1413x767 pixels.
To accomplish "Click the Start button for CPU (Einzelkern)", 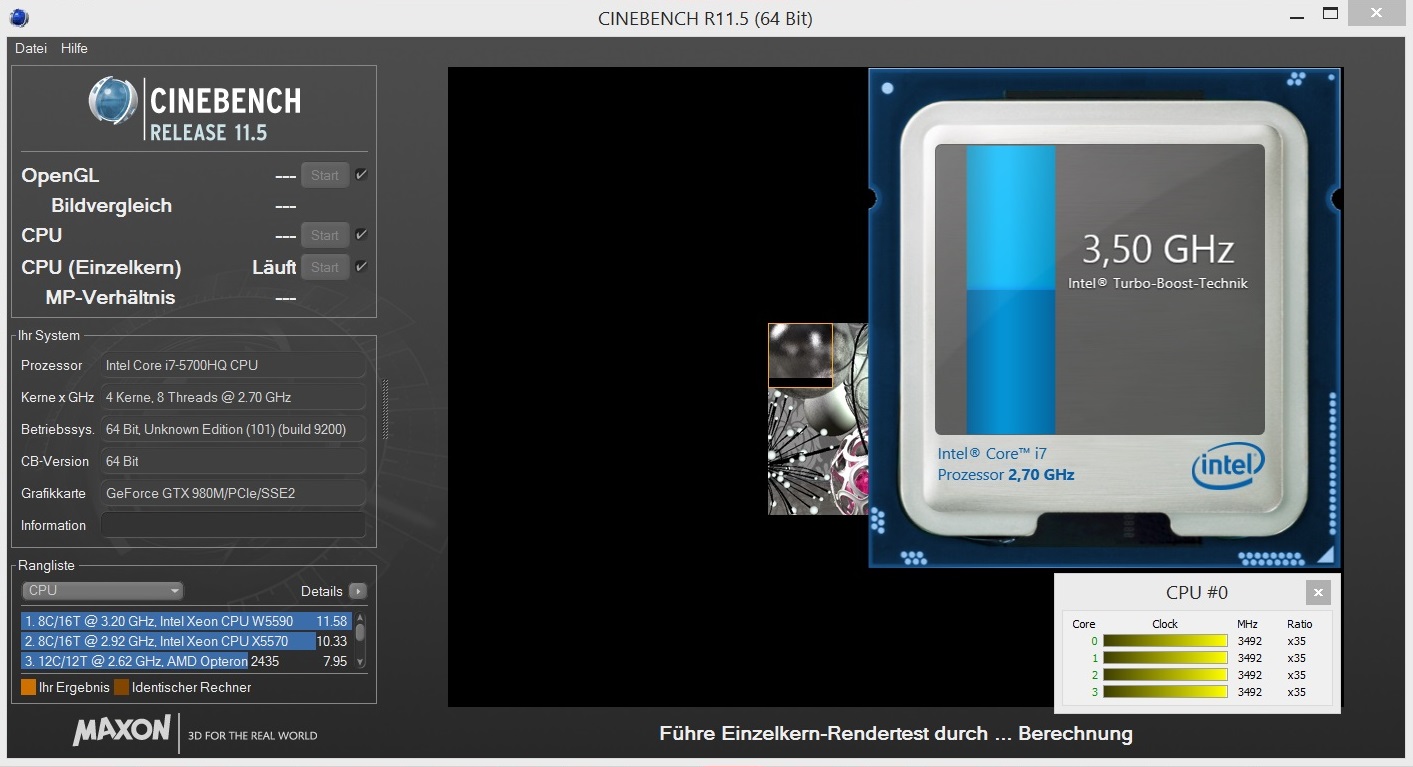I will [x=325, y=267].
